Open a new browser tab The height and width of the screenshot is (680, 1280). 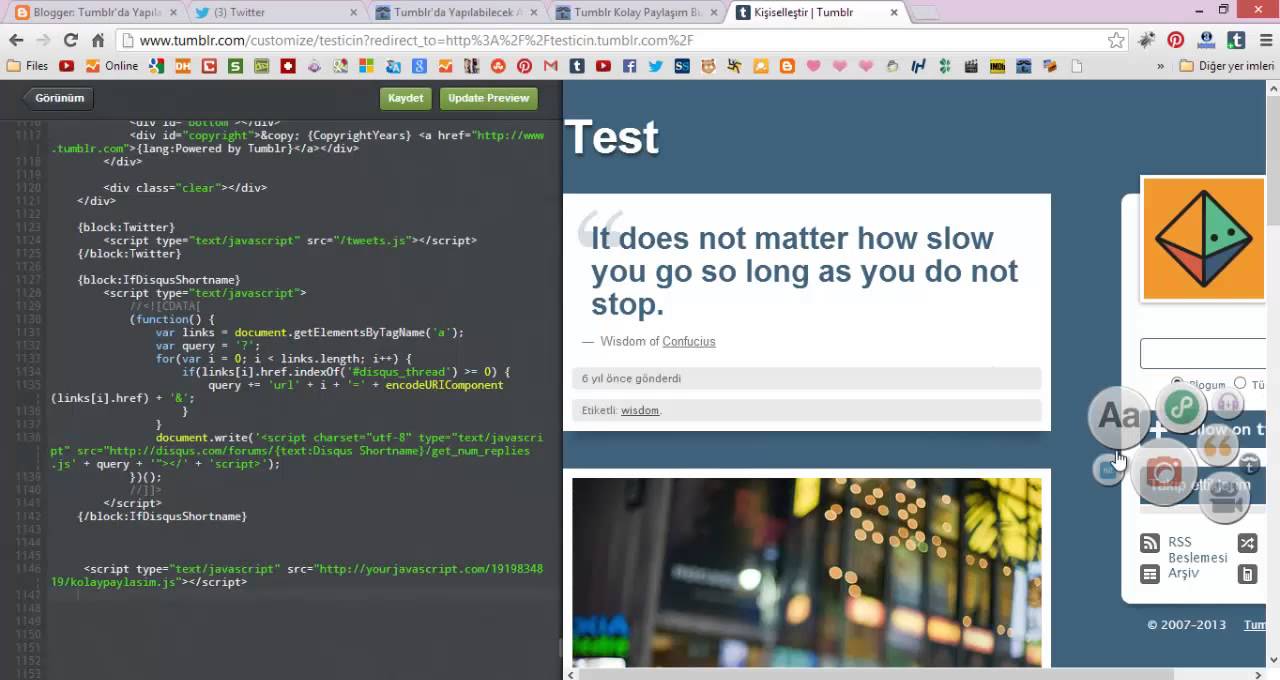click(925, 13)
